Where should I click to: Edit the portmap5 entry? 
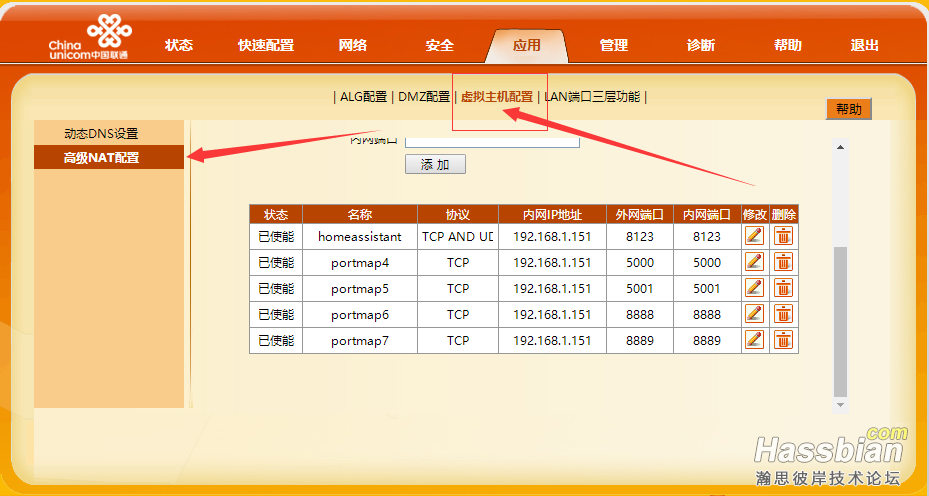(x=754, y=288)
